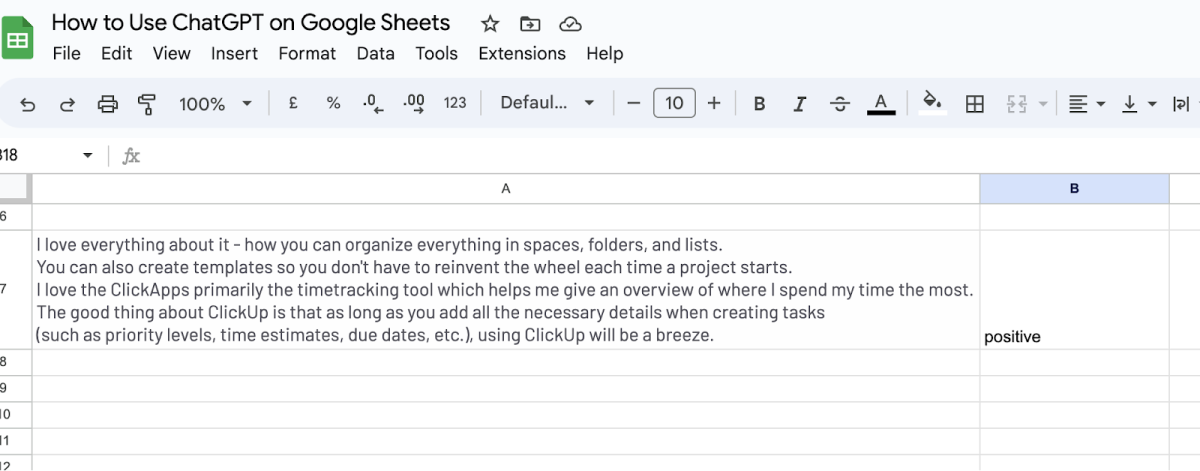This screenshot has height=471, width=1200.
Task: Click the select all corner box
Action: [x=15, y=188]
